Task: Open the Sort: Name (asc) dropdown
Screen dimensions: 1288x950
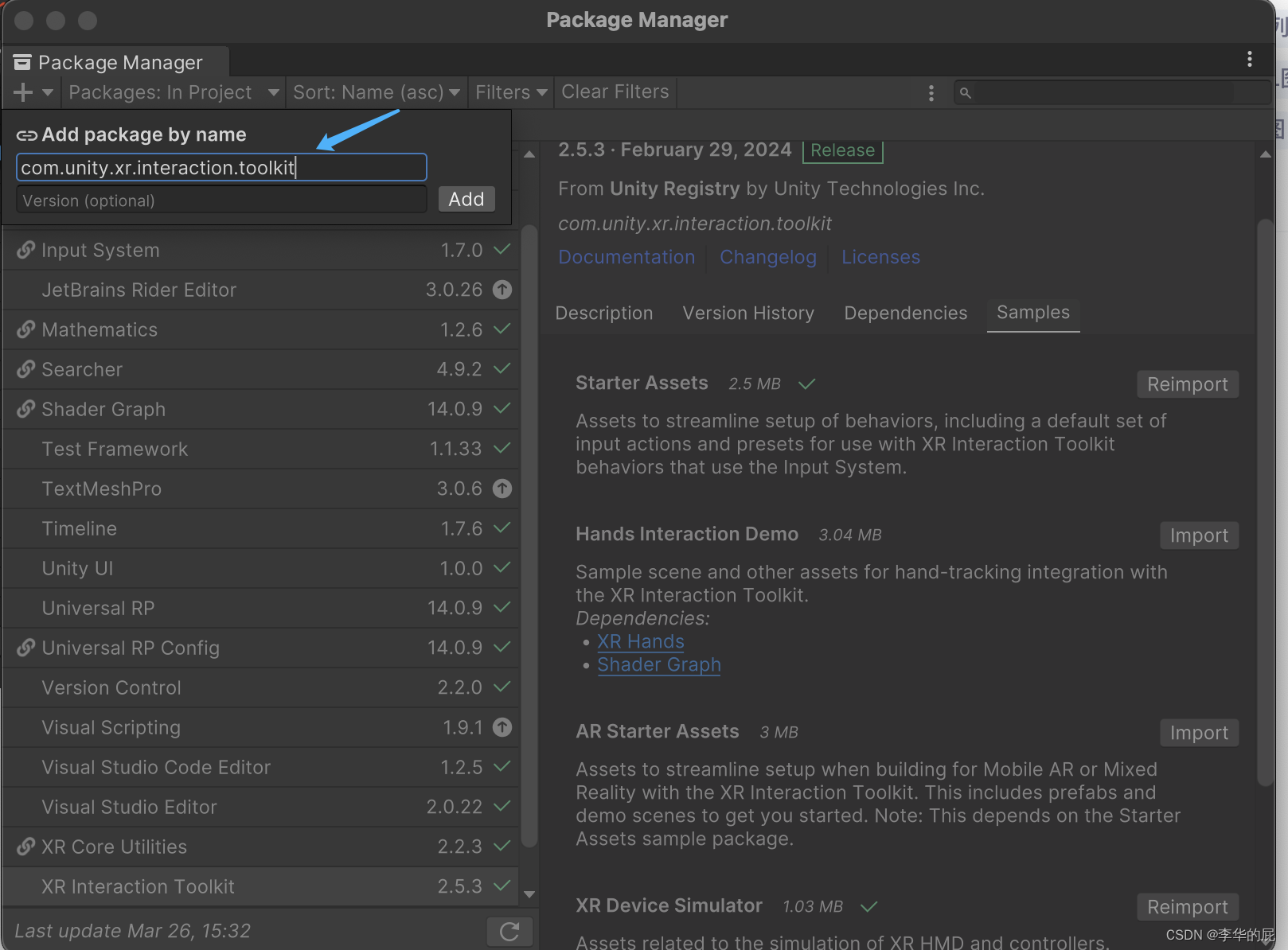Action: (376, 92)
